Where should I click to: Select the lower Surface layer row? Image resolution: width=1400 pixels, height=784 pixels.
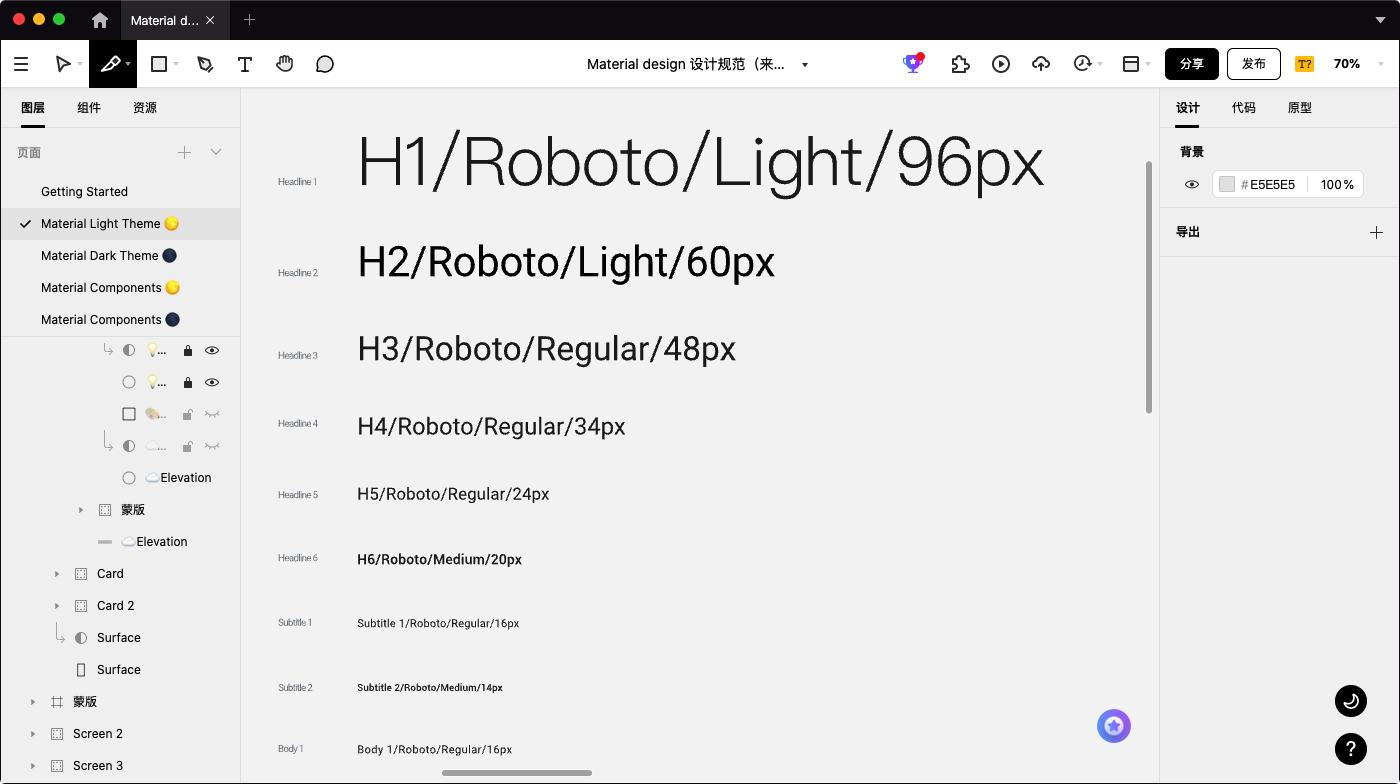pyautogui.click(x=120, y=670)
